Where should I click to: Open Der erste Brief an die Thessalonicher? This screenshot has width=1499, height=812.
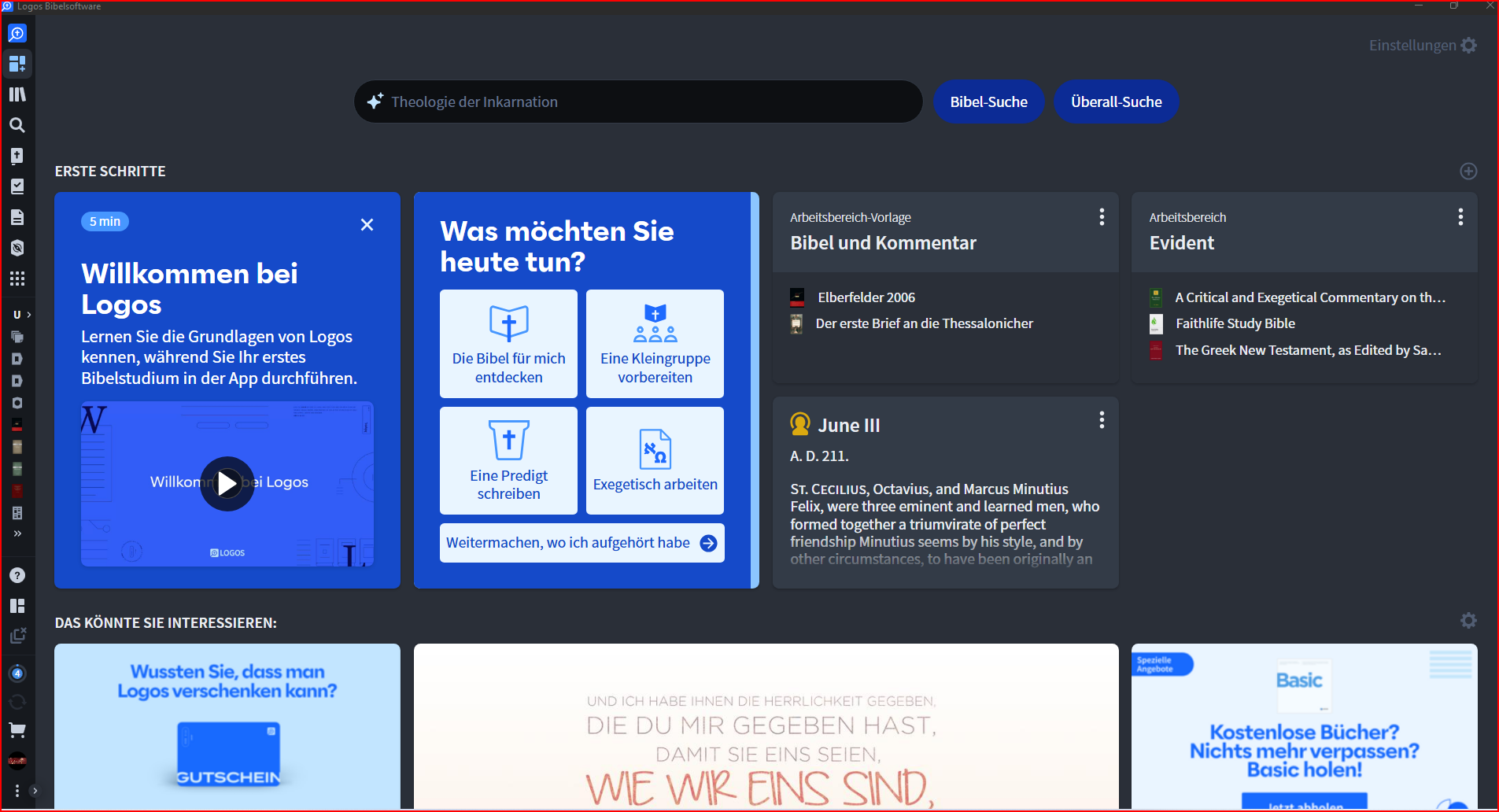tap(924, 323)
